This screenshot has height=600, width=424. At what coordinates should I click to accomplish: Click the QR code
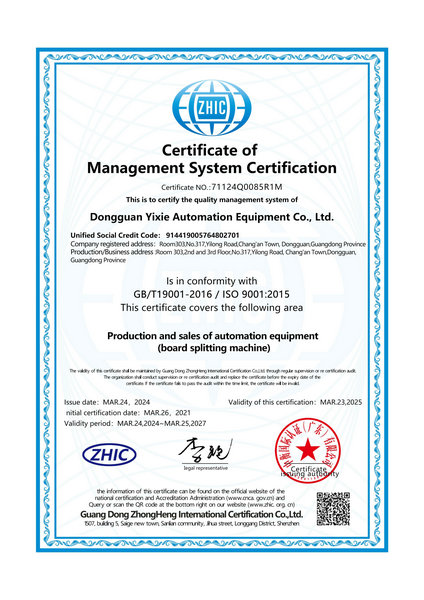333,509
